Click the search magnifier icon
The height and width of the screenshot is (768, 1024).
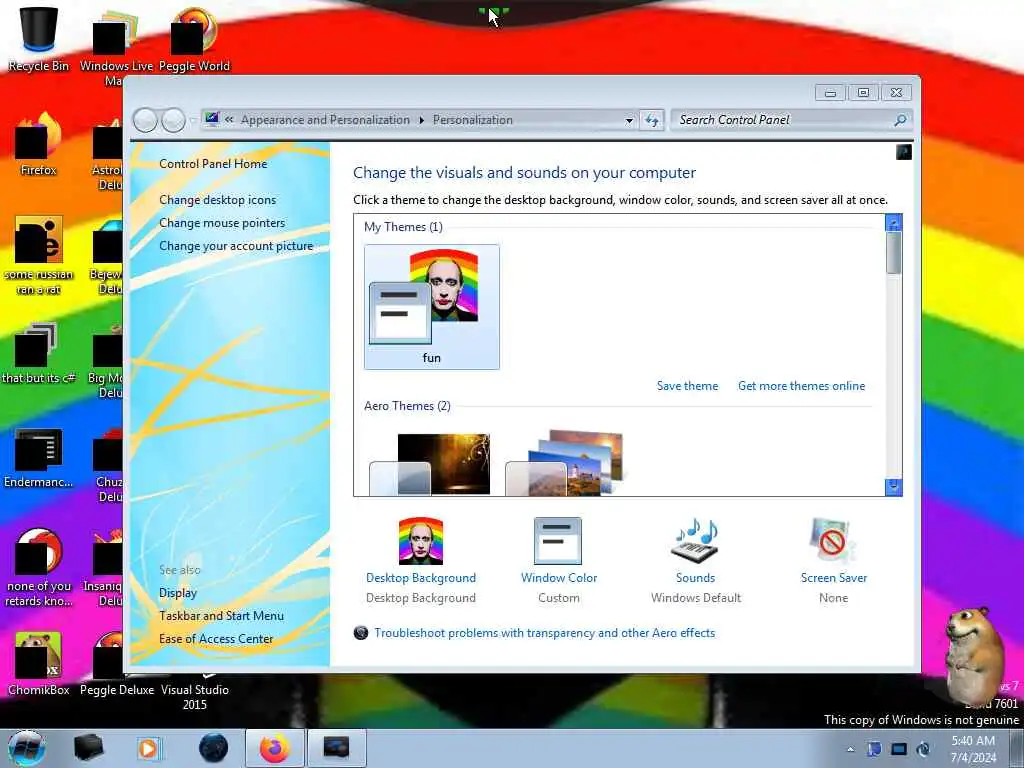click(900, 120)
